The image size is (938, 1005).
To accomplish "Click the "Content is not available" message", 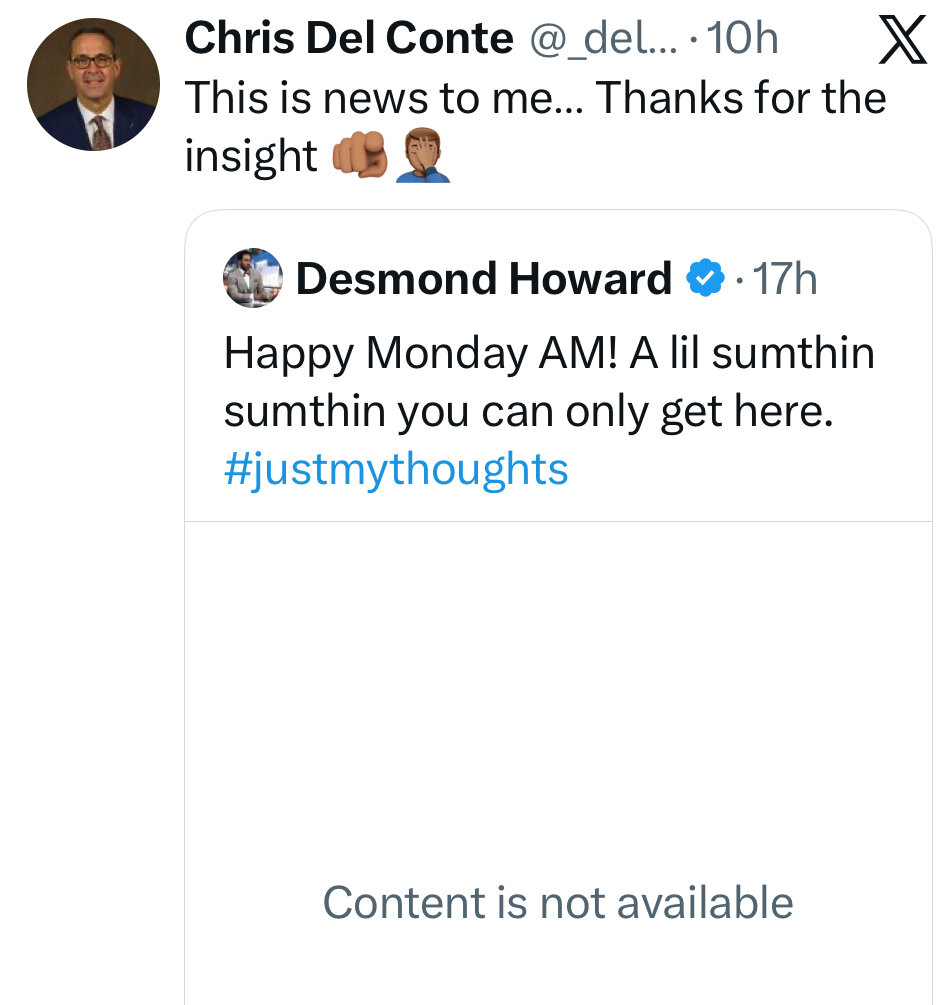I will (557, 902).
